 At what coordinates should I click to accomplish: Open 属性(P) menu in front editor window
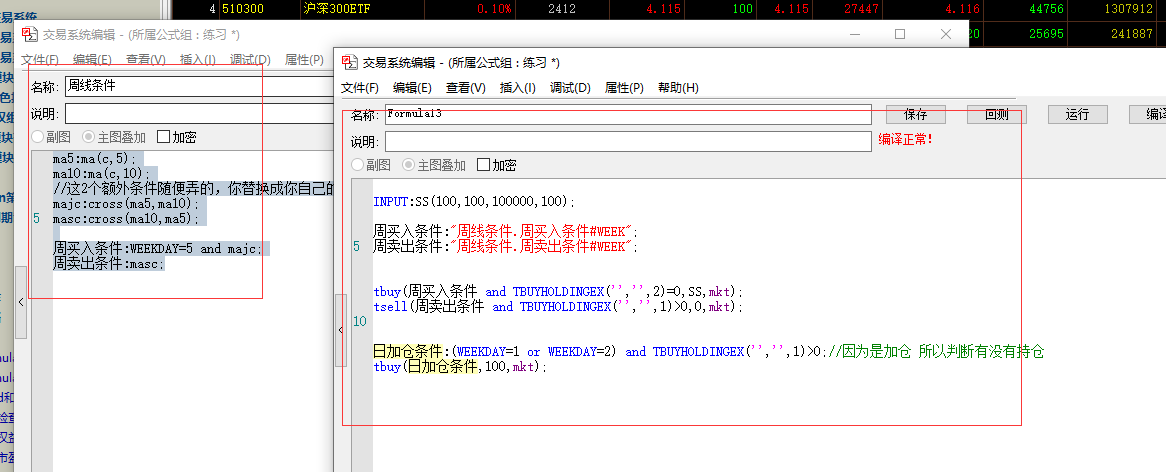click(x=625, y=88)
